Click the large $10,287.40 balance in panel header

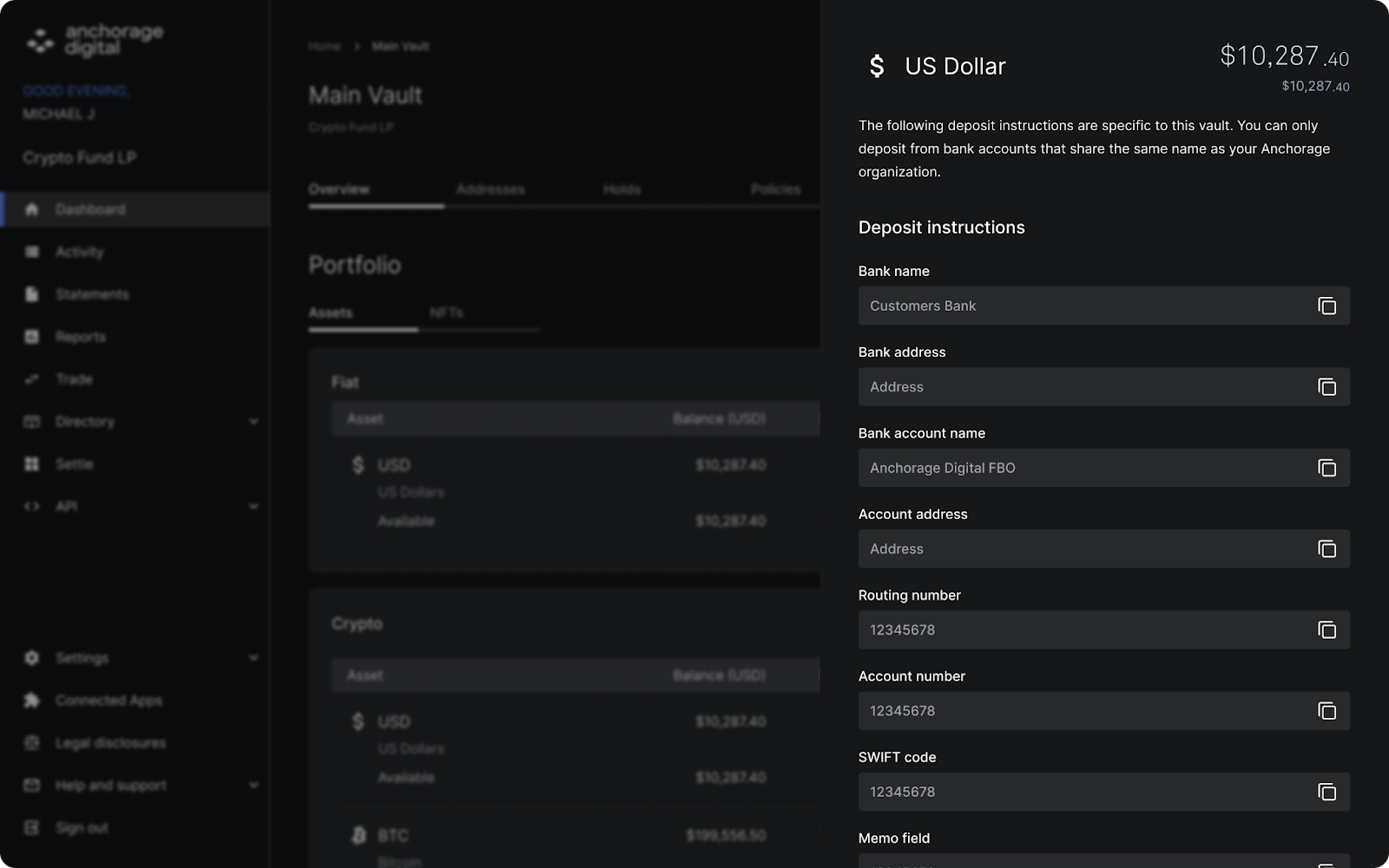tap(1285, 56)
